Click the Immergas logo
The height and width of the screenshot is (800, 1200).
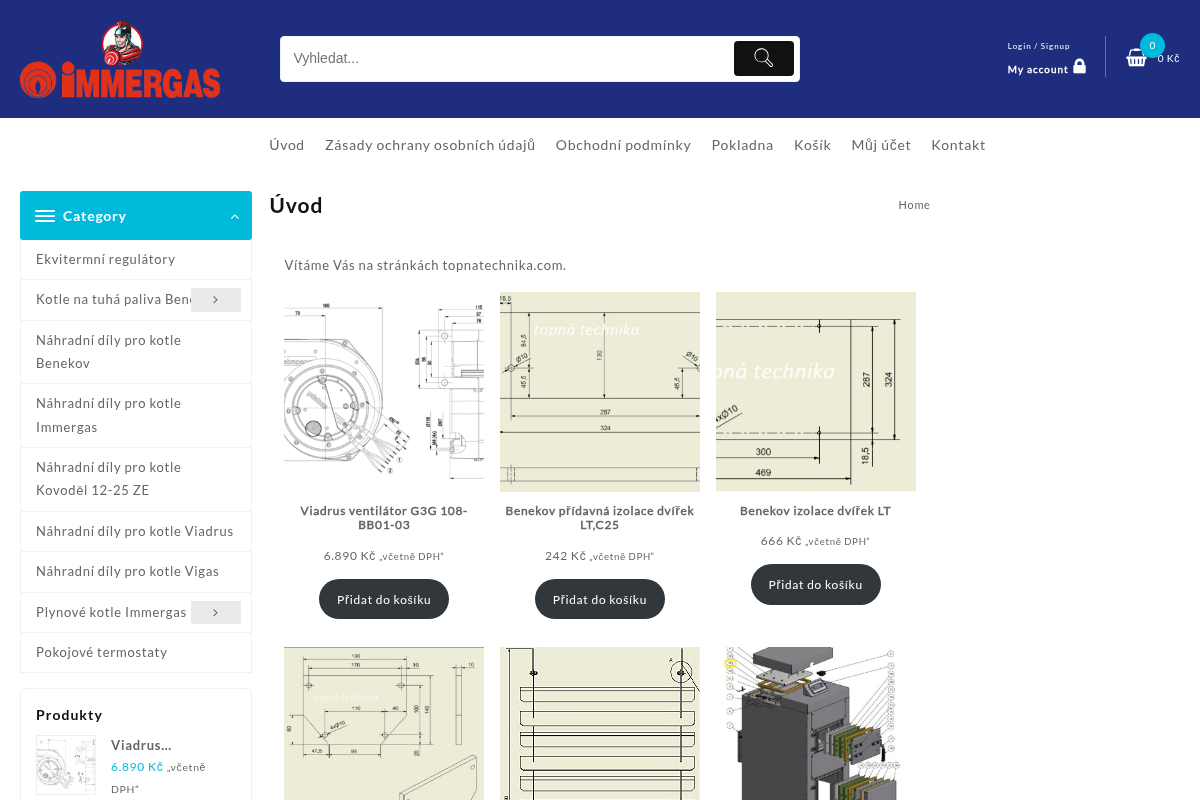[x=120, y=60]
